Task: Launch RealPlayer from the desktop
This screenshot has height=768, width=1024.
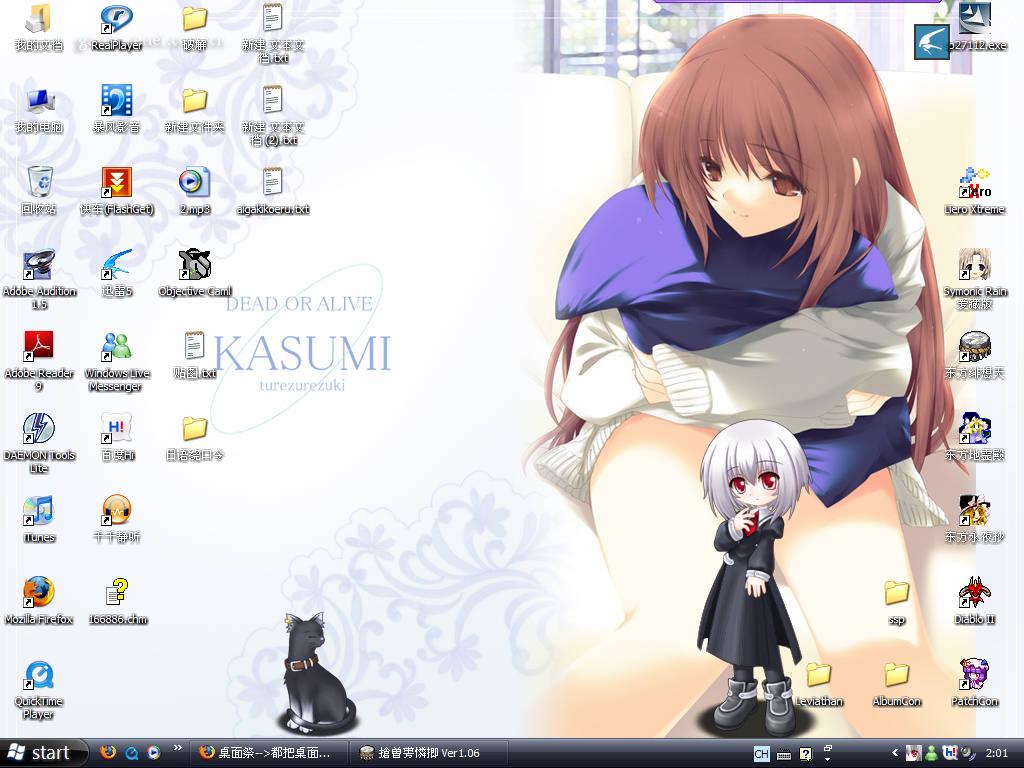Action: [116, 28]
